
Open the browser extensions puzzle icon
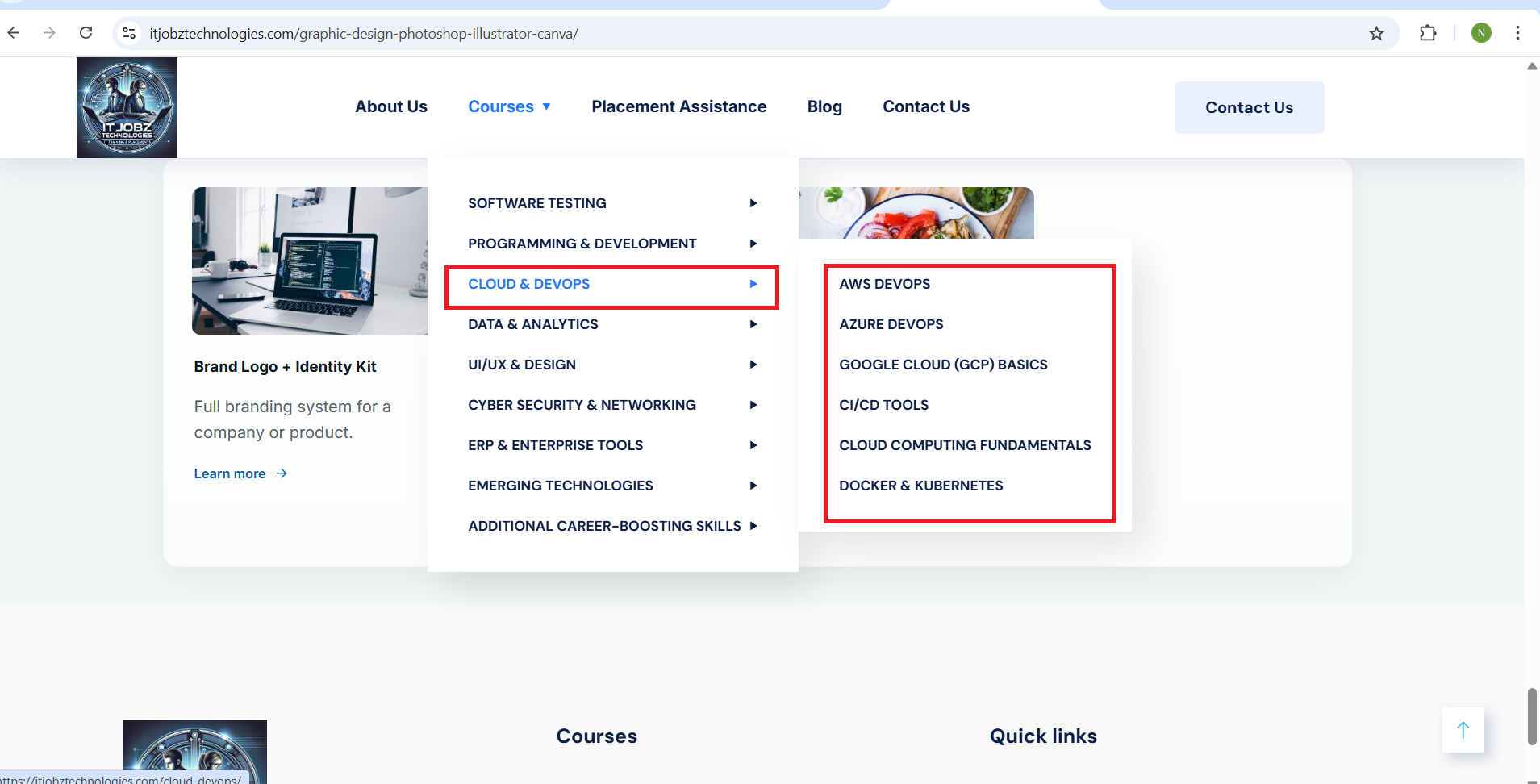[x=1428, y=33]
